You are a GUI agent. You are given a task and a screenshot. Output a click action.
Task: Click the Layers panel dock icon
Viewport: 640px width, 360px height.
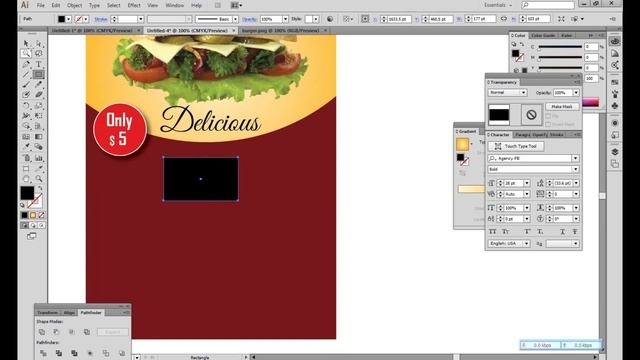point(615,152)
